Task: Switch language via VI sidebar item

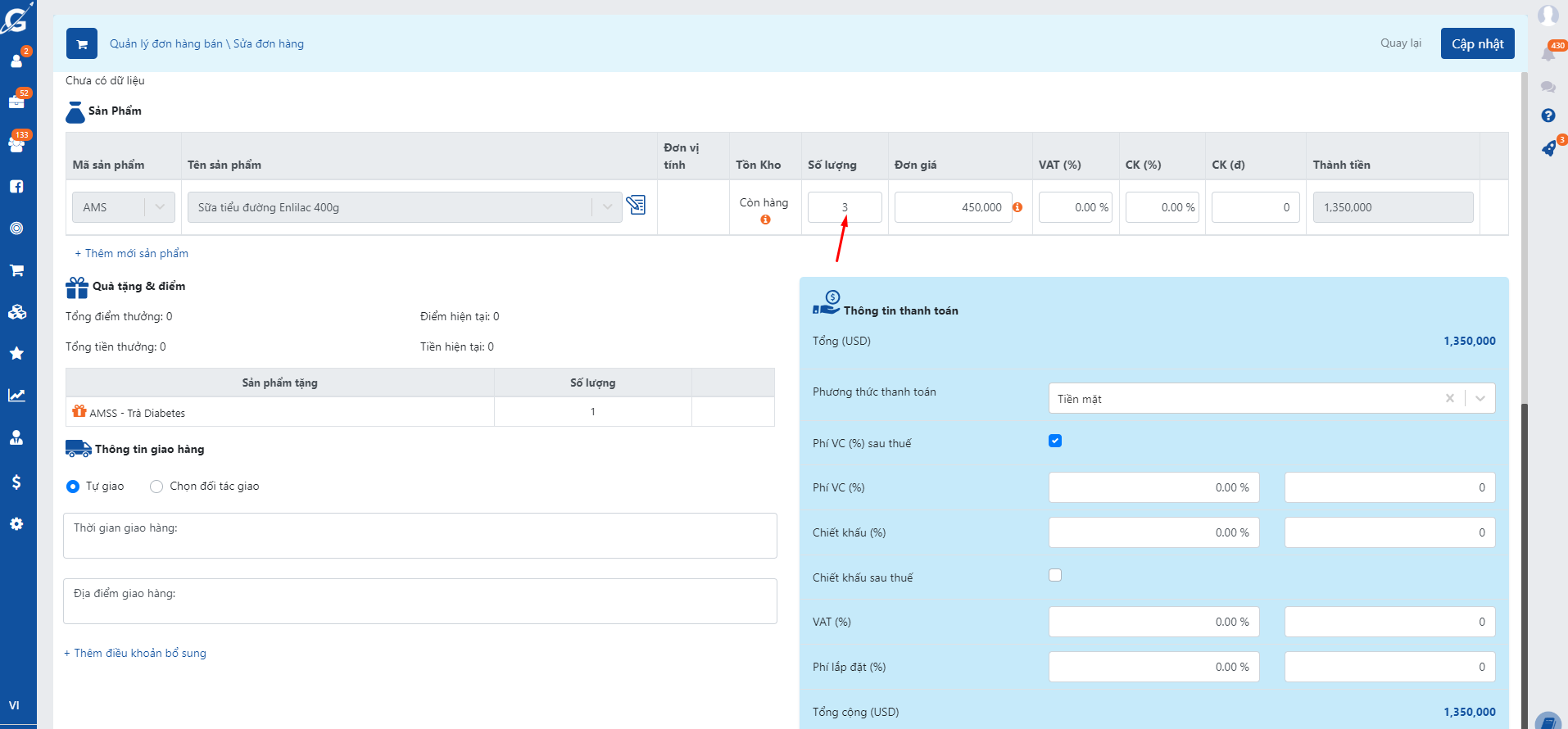Action: tap(14, 705)
